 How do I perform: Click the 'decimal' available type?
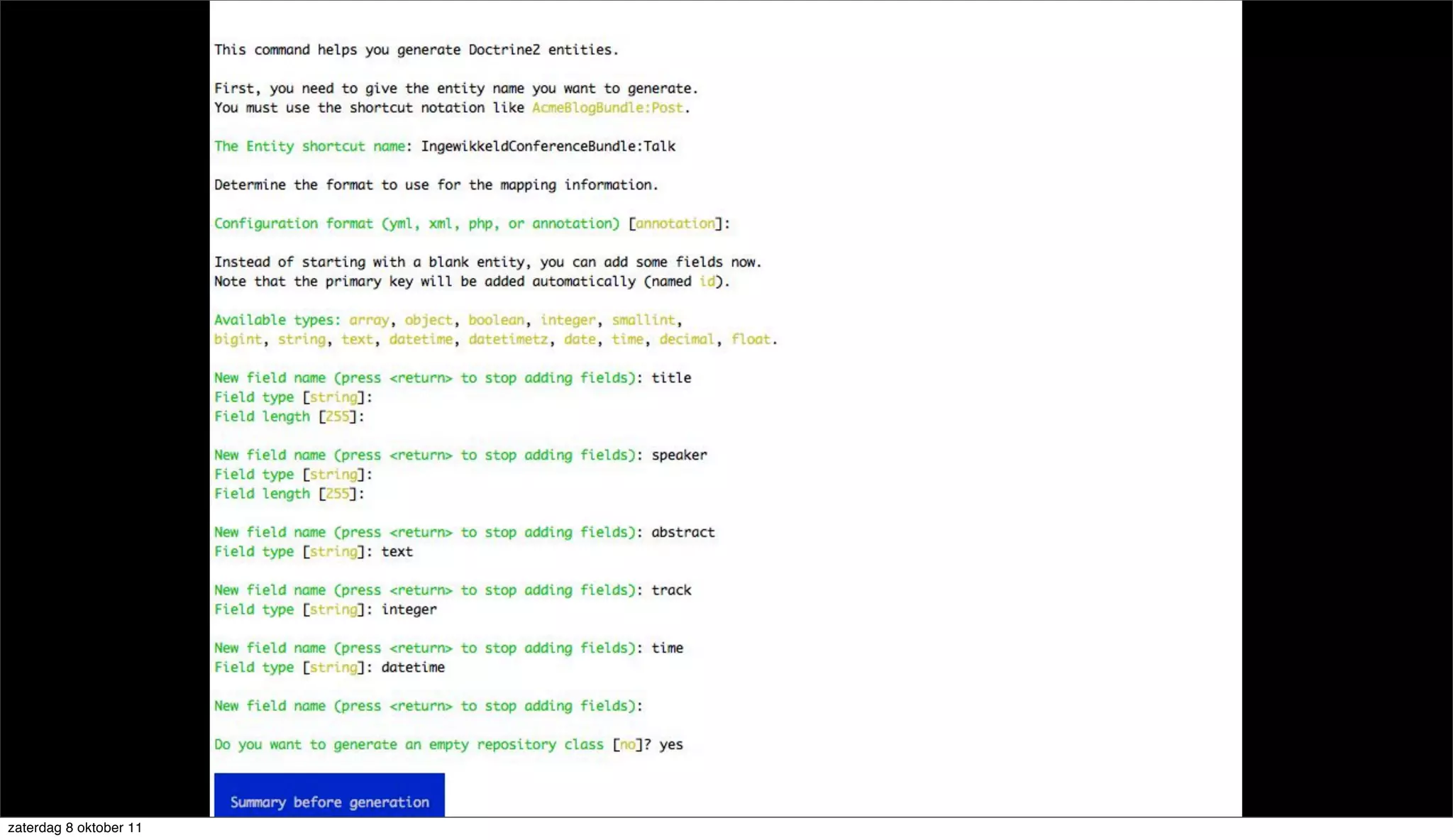point(686,339)
